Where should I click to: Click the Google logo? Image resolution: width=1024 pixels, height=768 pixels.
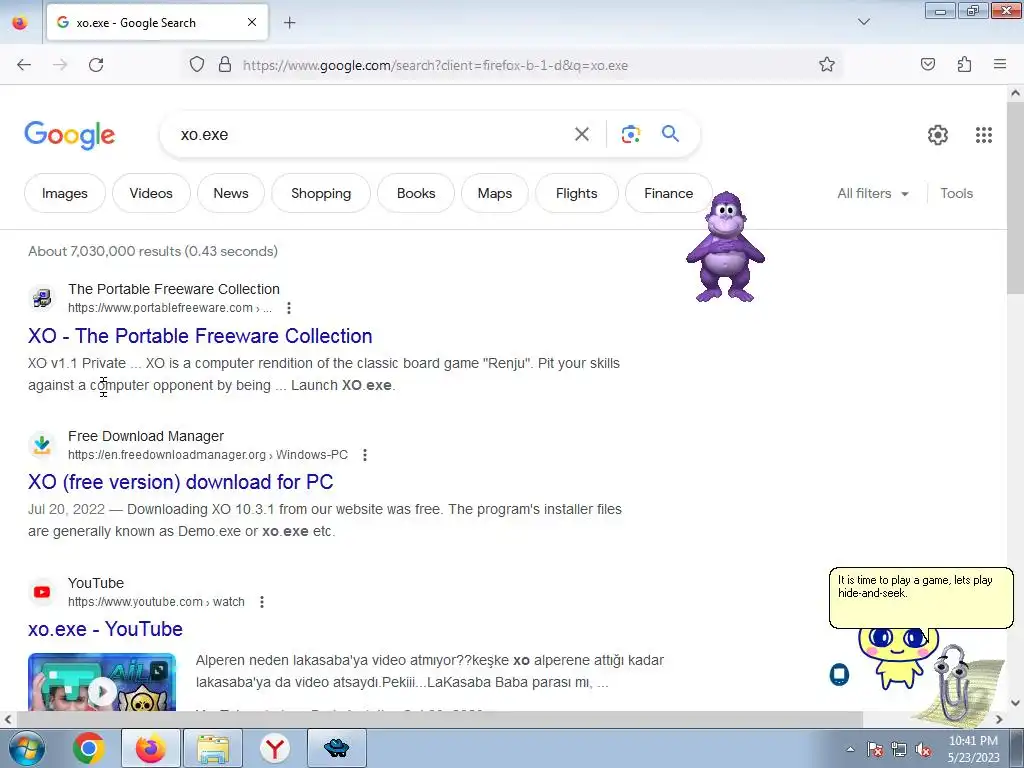coord(70,135)
